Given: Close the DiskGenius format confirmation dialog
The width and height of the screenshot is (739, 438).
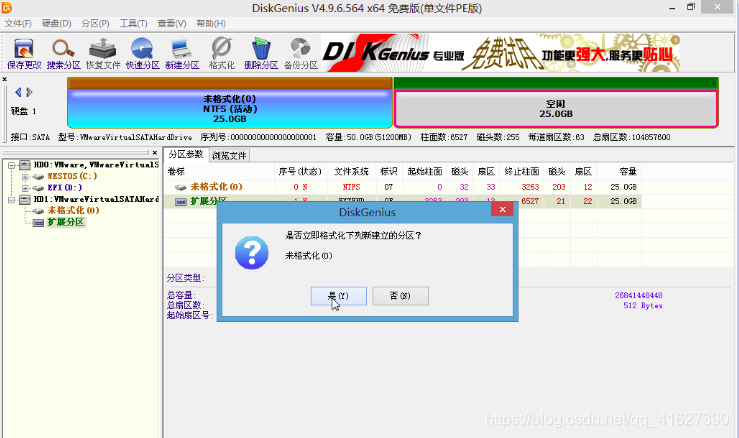Looking at the screenshot, I should pyautogui.click(x=502, y=209).
